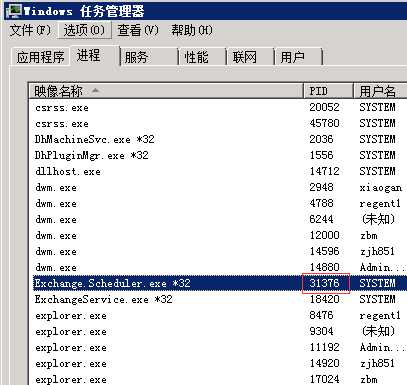Sort by 映像名称 column header
This screenshot has height=385, width=407.
166,91
